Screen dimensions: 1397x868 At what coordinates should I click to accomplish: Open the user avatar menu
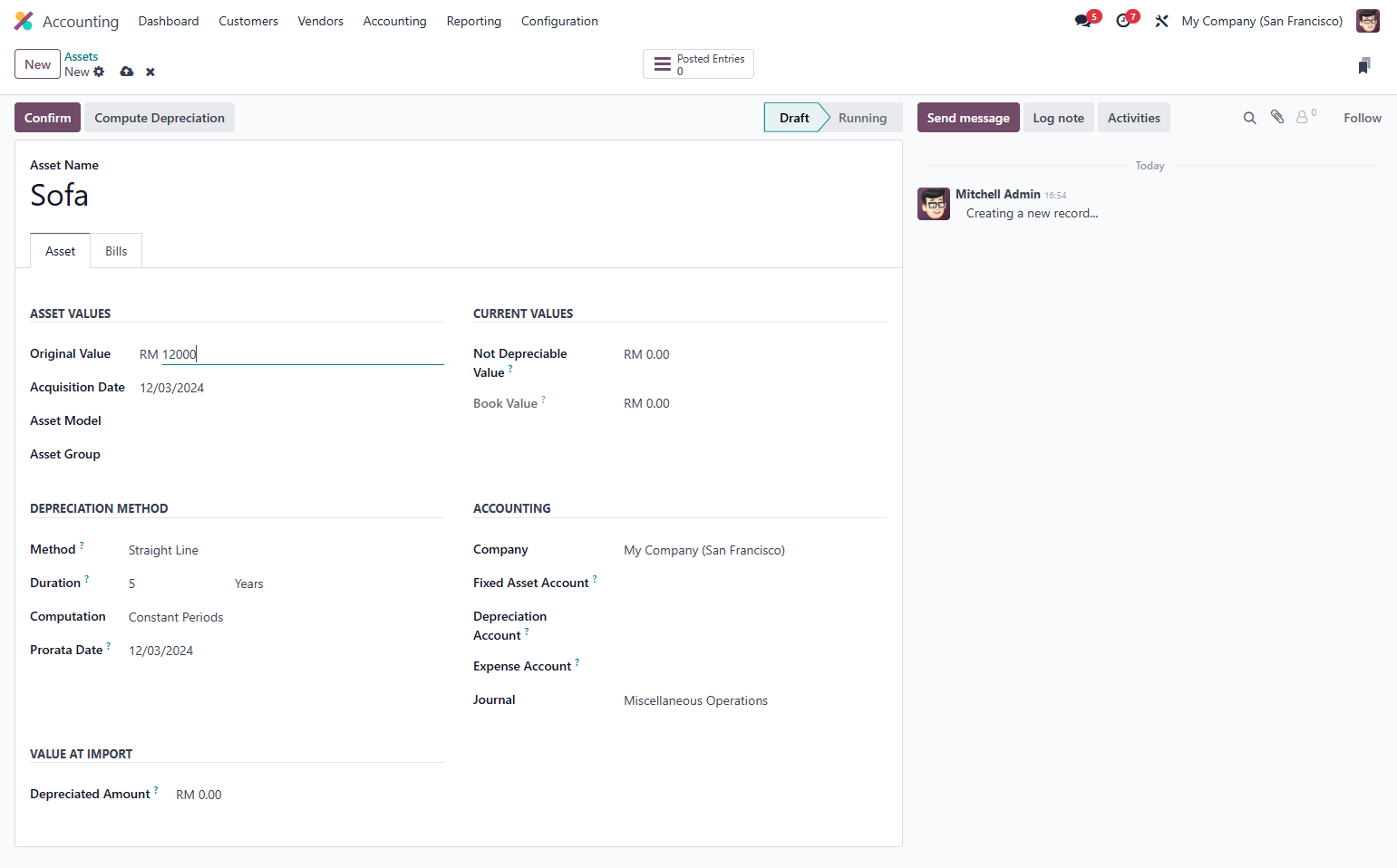click(x=1367, y=21)
